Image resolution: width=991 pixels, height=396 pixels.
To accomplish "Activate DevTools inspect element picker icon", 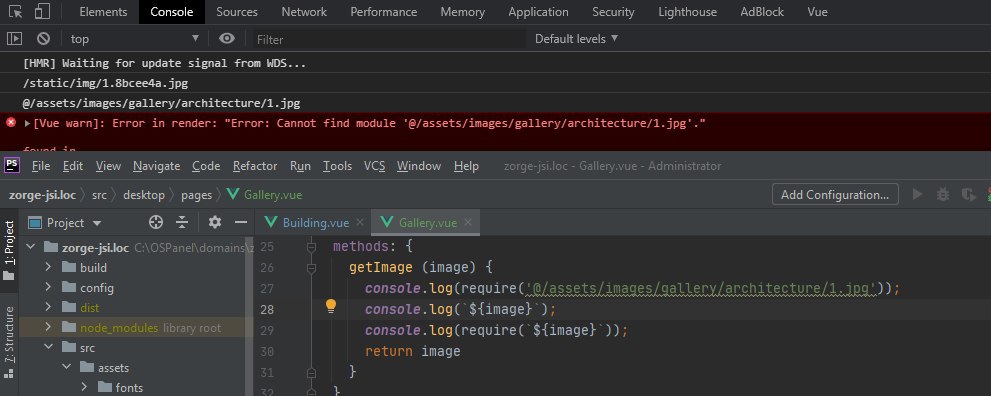I will [x=16, y=11].
